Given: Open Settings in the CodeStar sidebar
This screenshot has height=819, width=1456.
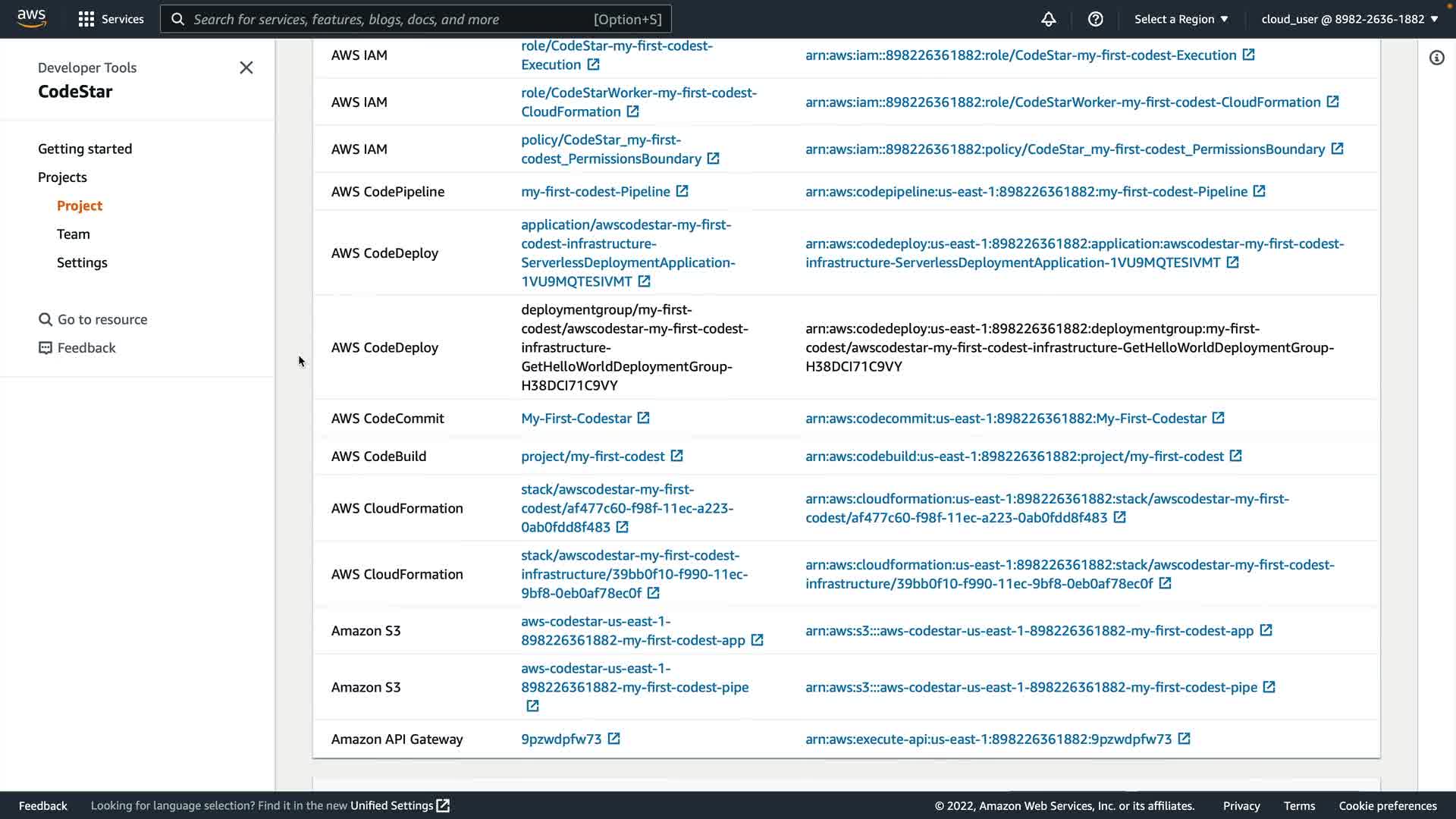Looking at the screenshot, I should [x=82, y=262].
